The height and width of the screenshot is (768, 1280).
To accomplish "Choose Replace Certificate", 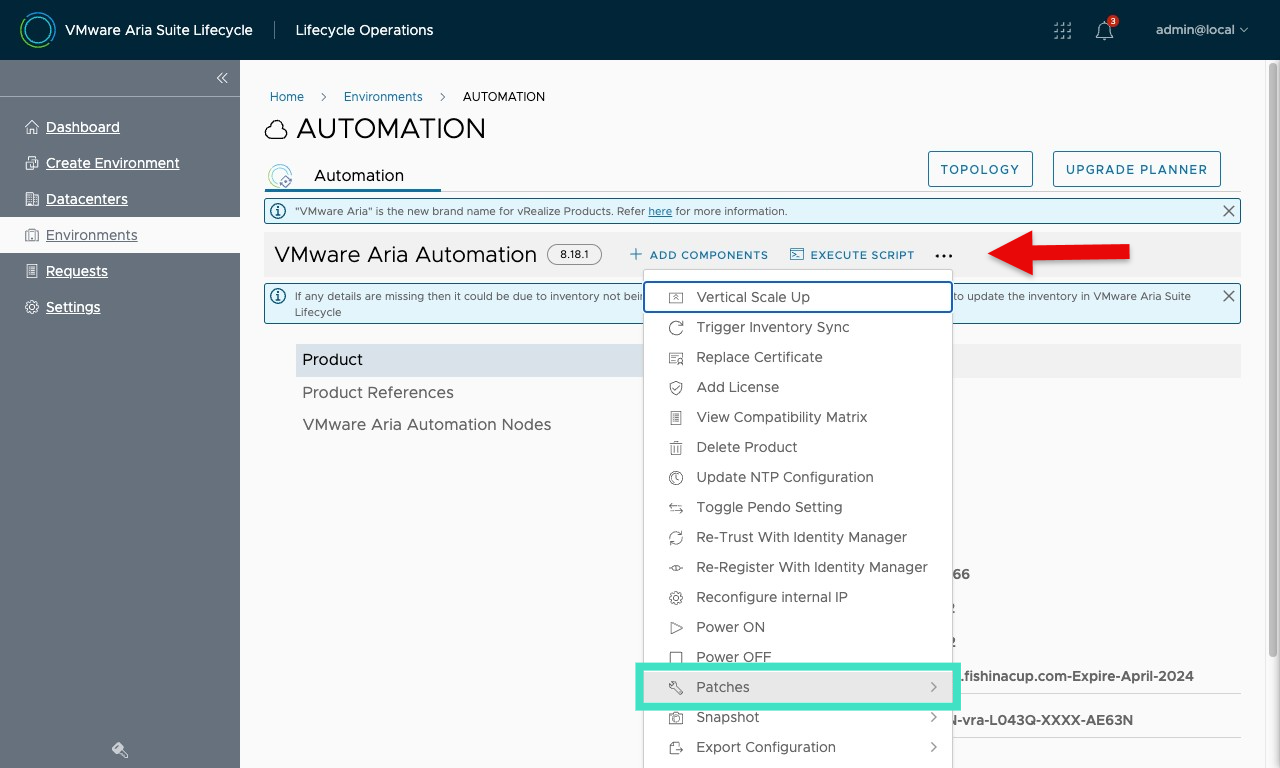I will tap(798, 357).
